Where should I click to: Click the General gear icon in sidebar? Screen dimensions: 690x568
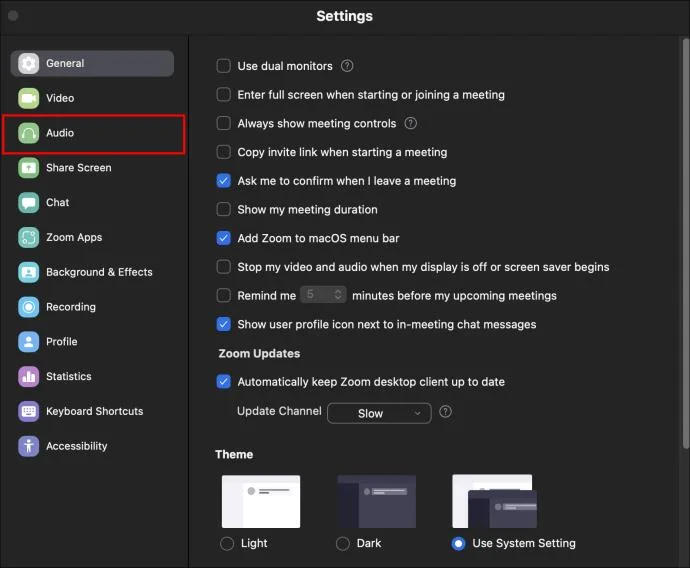(29, 63)
